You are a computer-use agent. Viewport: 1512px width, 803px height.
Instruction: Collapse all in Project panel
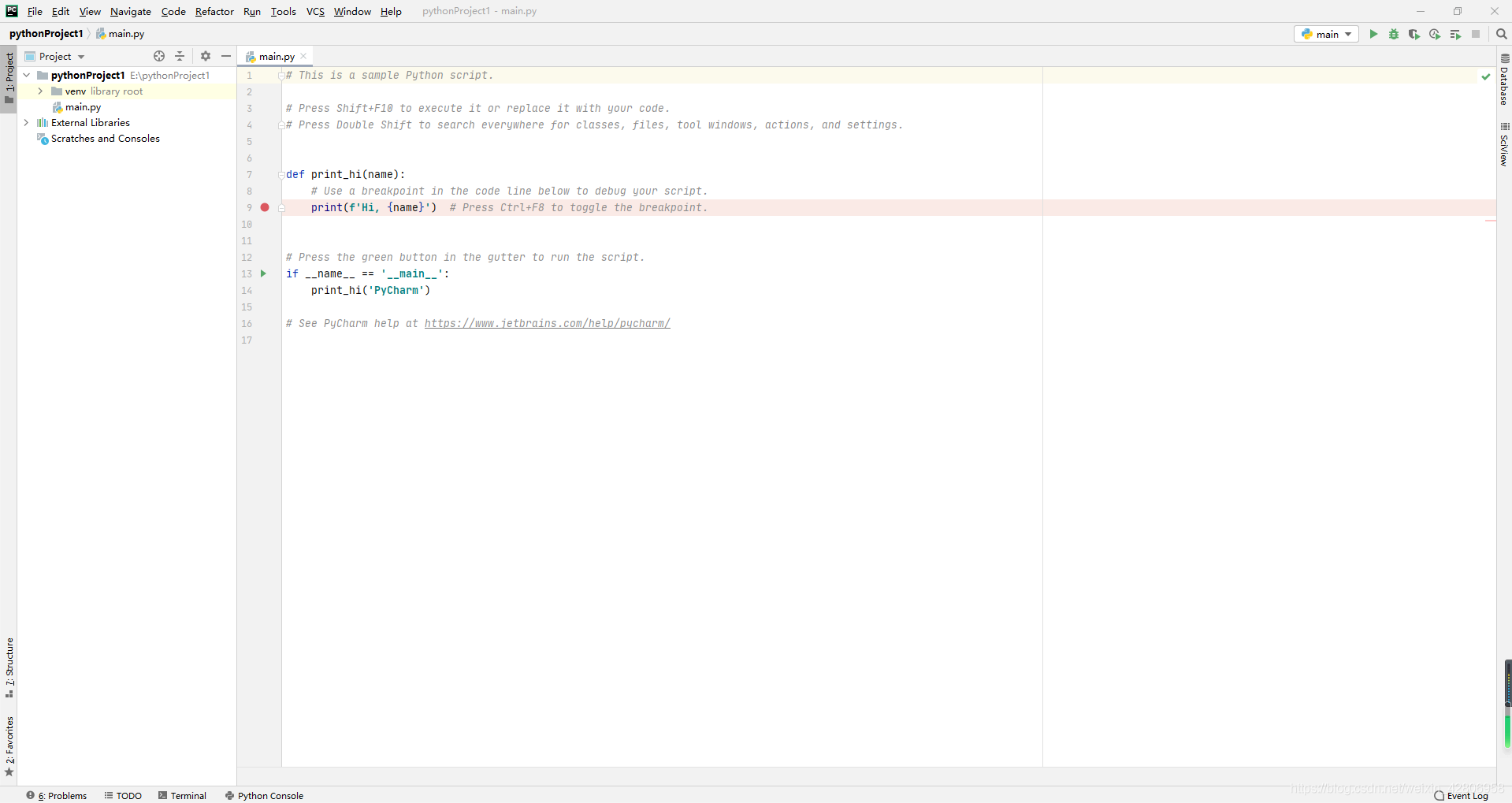pyautogui.click(x=180, y=56)
